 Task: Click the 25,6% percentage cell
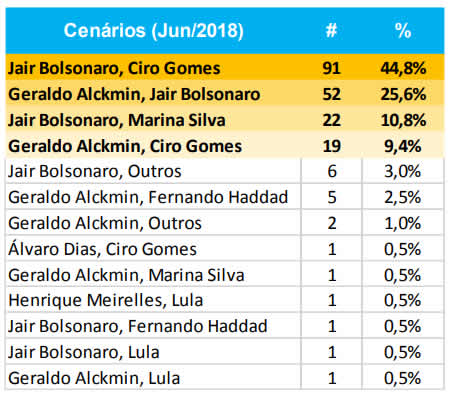point(403,94)
